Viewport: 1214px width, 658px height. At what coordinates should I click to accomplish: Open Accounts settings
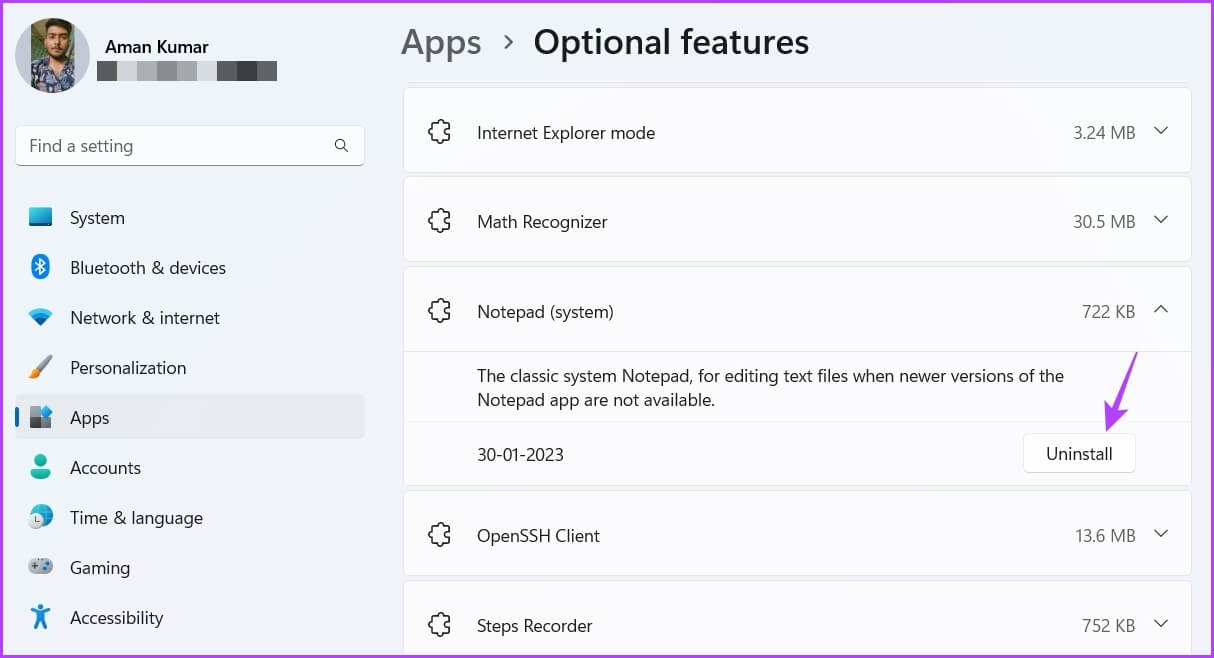[x=190, y=467]
